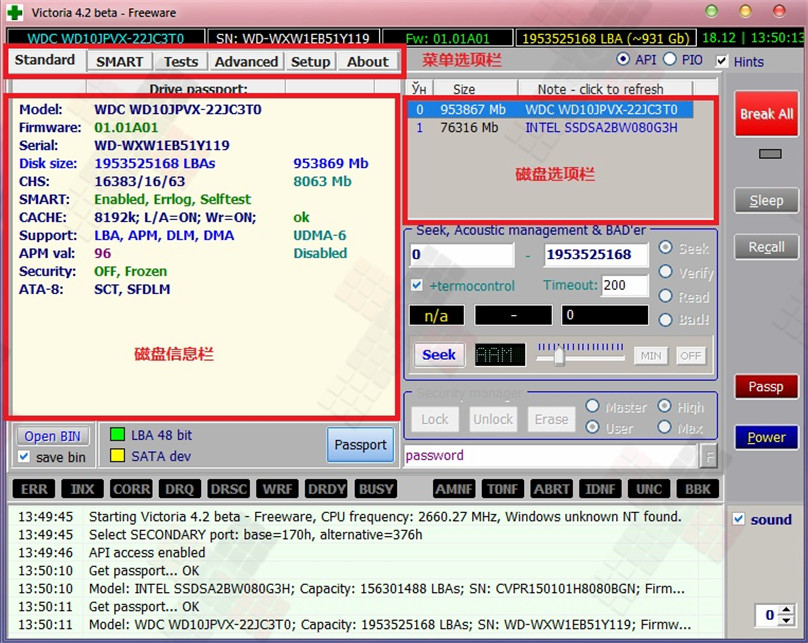Click the yellow SATA dev indicator
The width and height of the screenshot is (808, 643).
(117, 455)
